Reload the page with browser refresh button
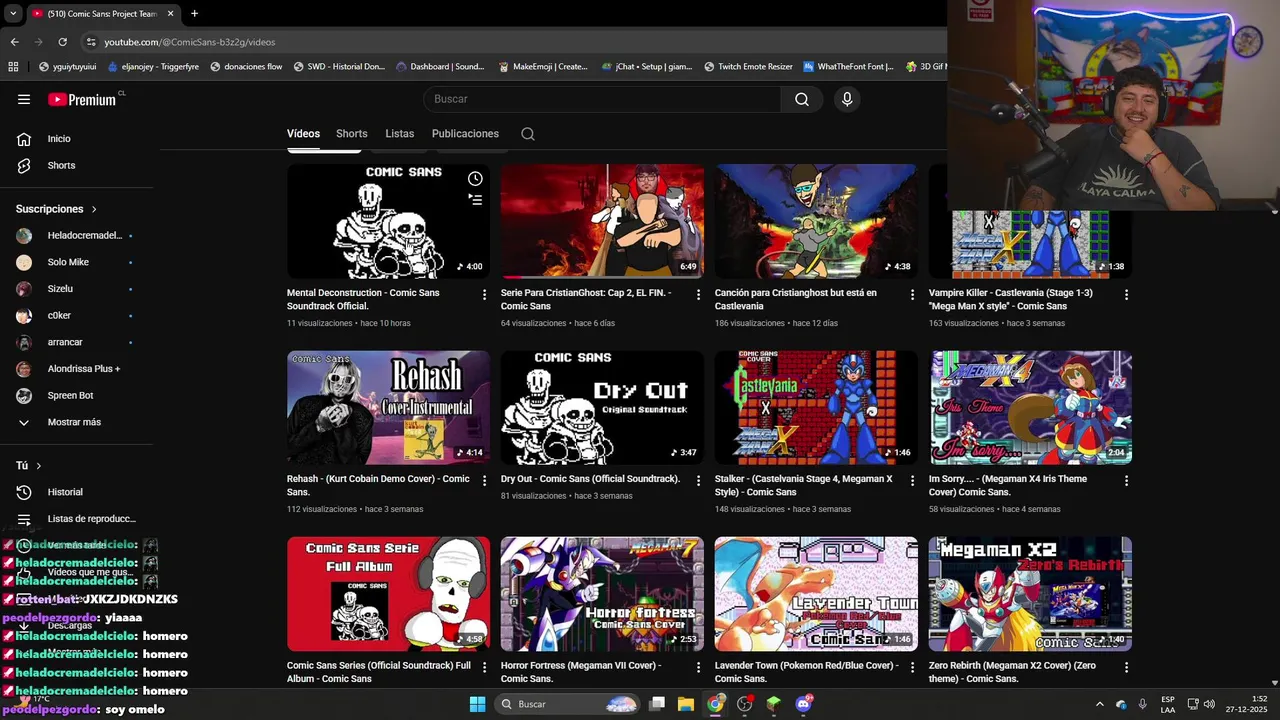Image resolution: width=1280 pixels, height=720 pixels. (x=62, y=42)
